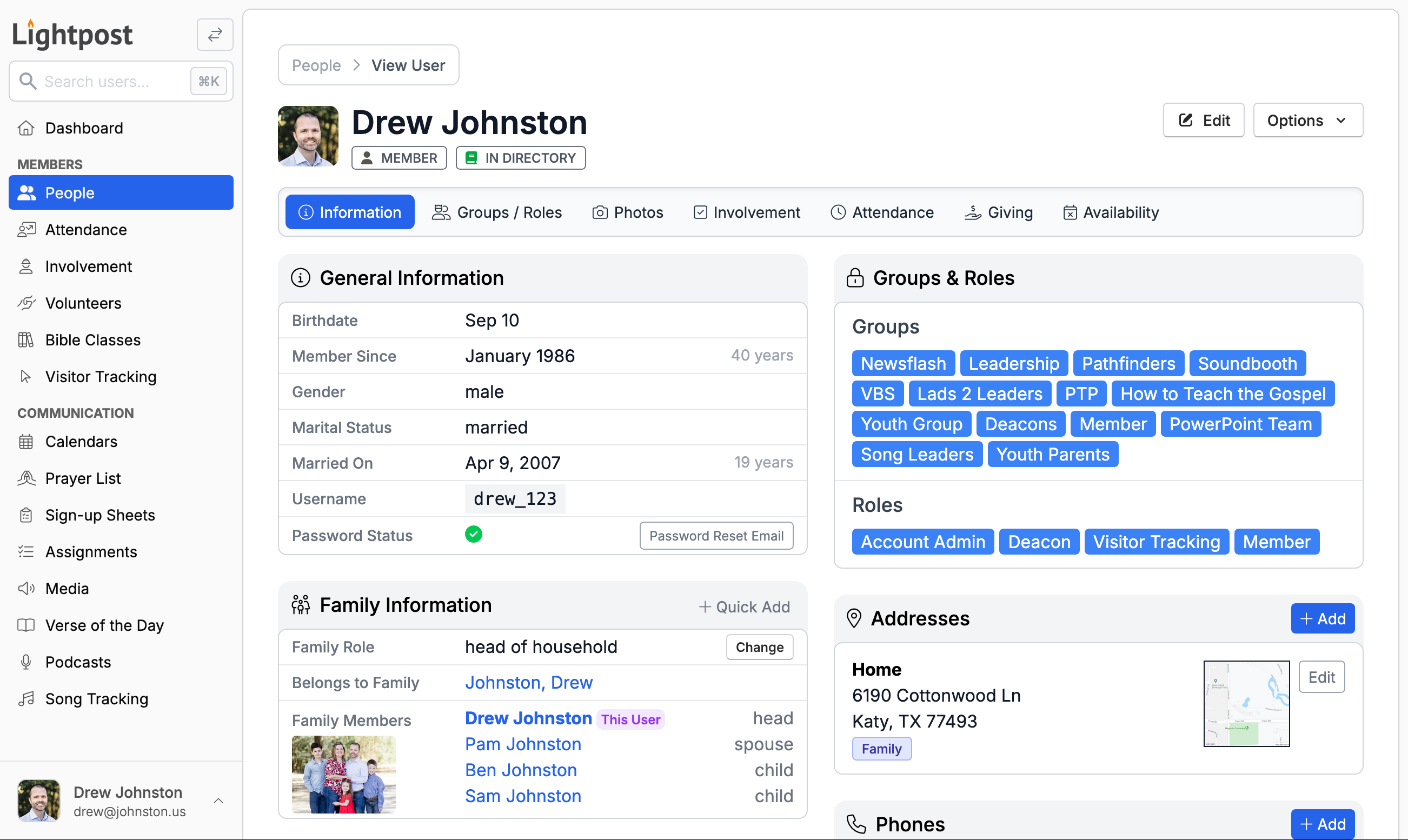Send a Password Reset Email

point(715,535)
